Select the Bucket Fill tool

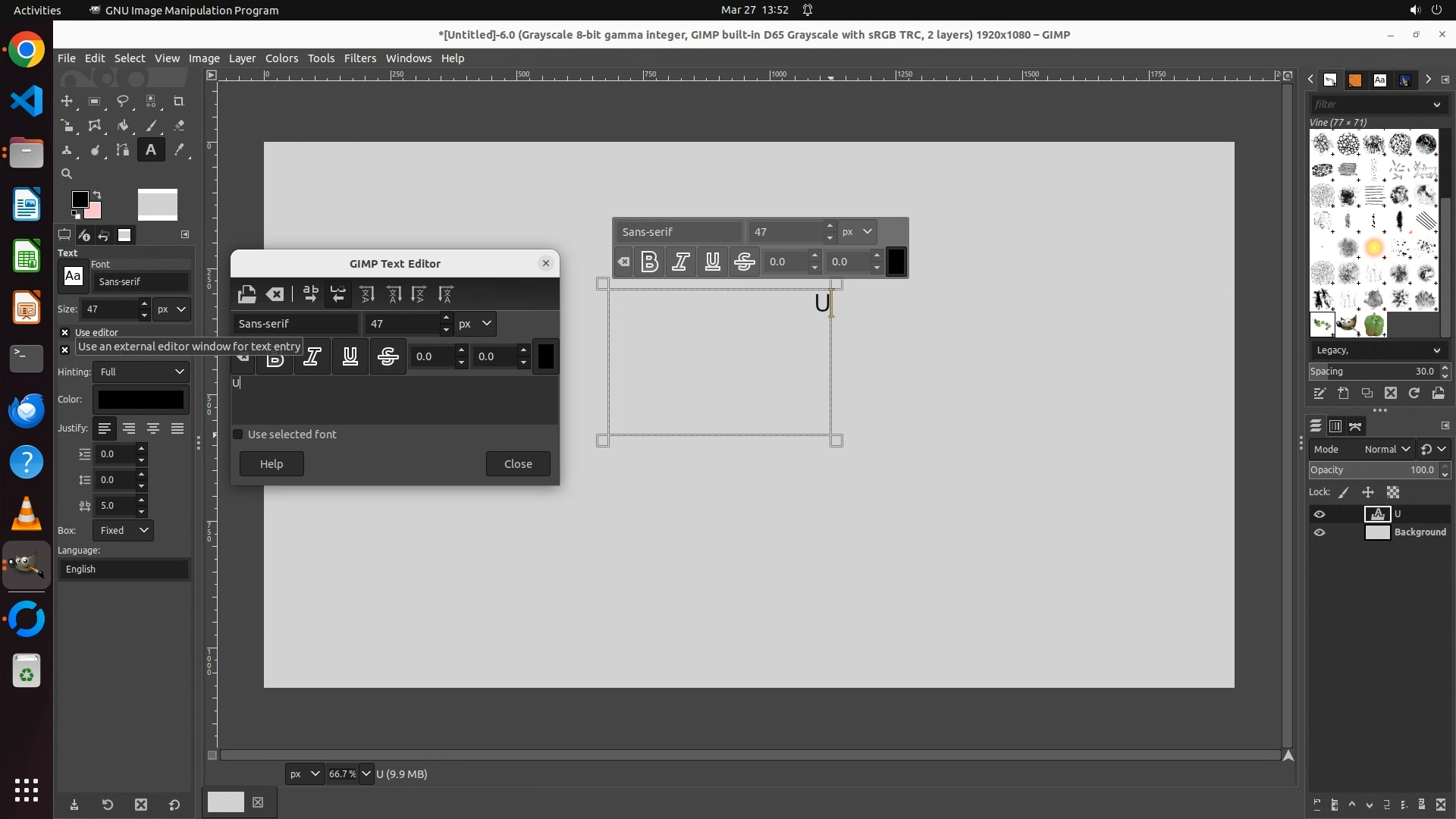click(123, 126)
